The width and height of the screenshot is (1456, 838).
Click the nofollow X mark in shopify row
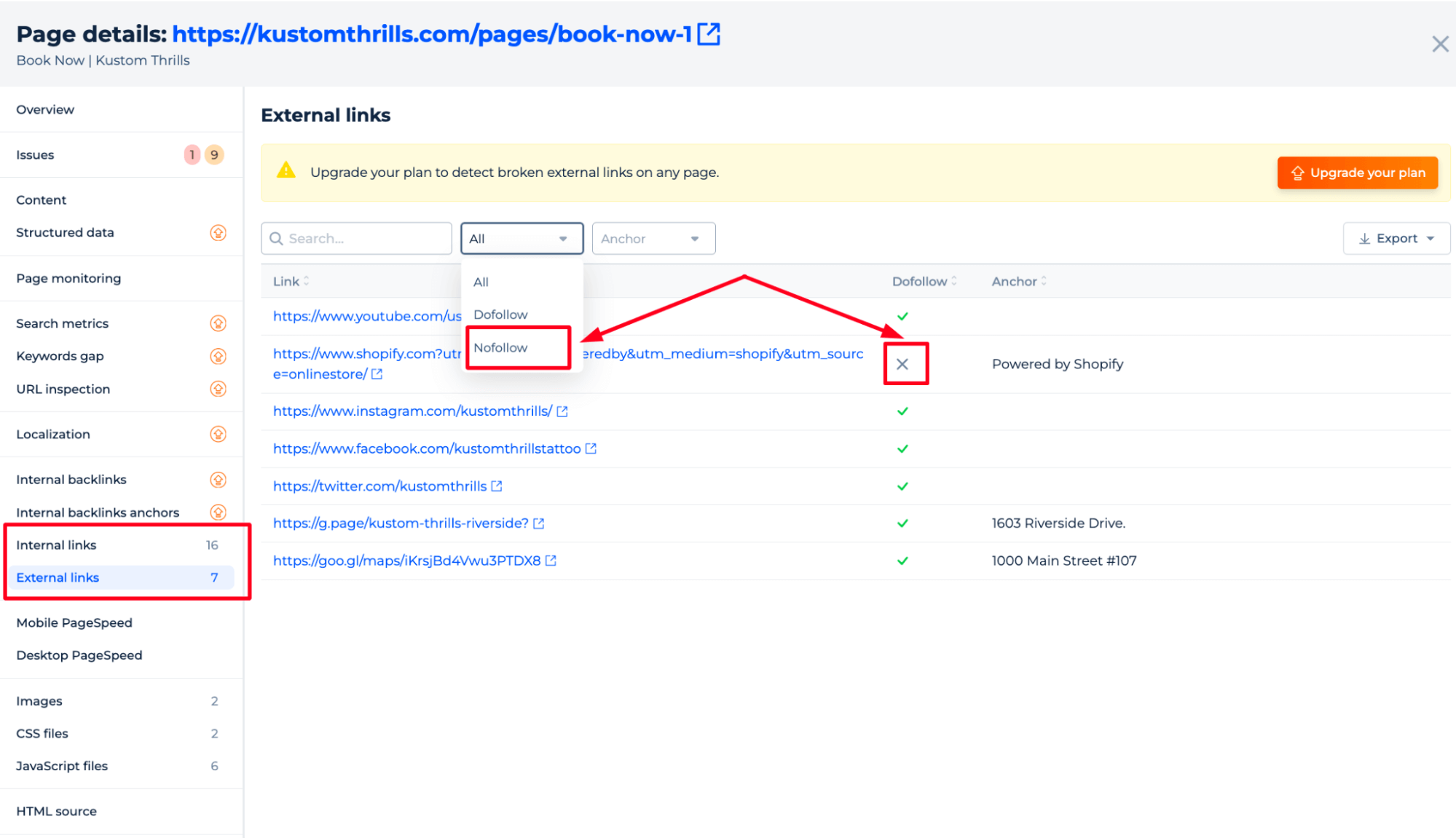[902, 364]
